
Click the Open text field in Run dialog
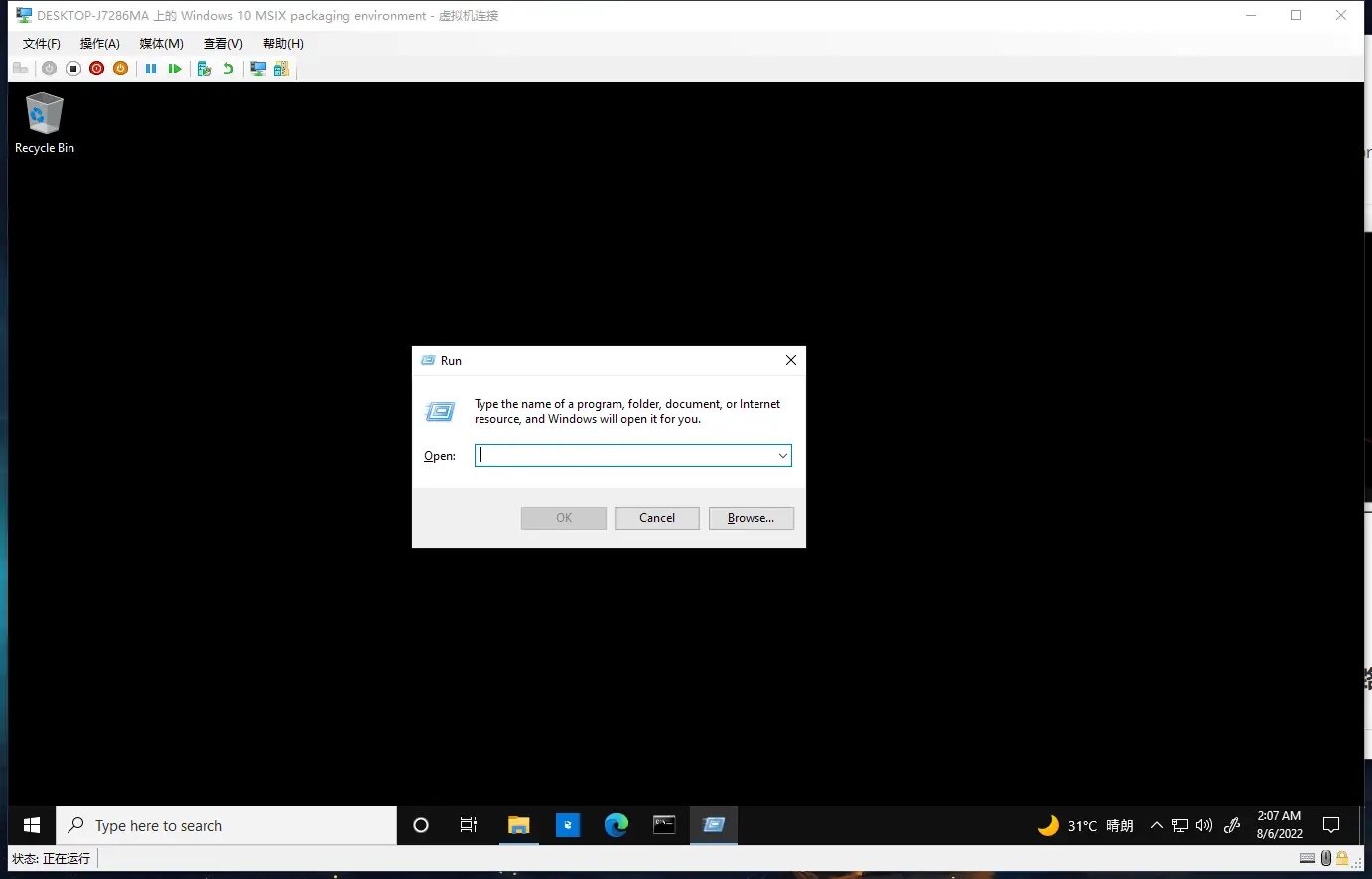coord(625,456)
